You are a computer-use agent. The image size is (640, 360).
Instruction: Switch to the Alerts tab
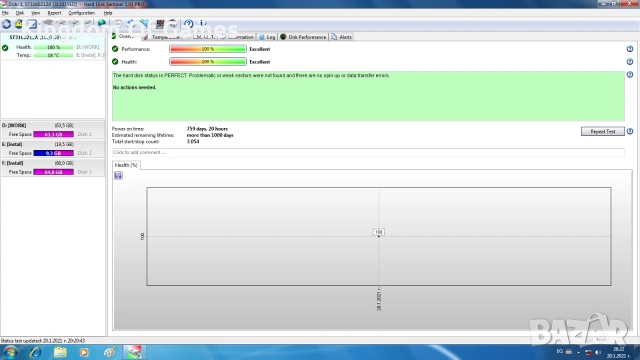(x=342, y=37)
